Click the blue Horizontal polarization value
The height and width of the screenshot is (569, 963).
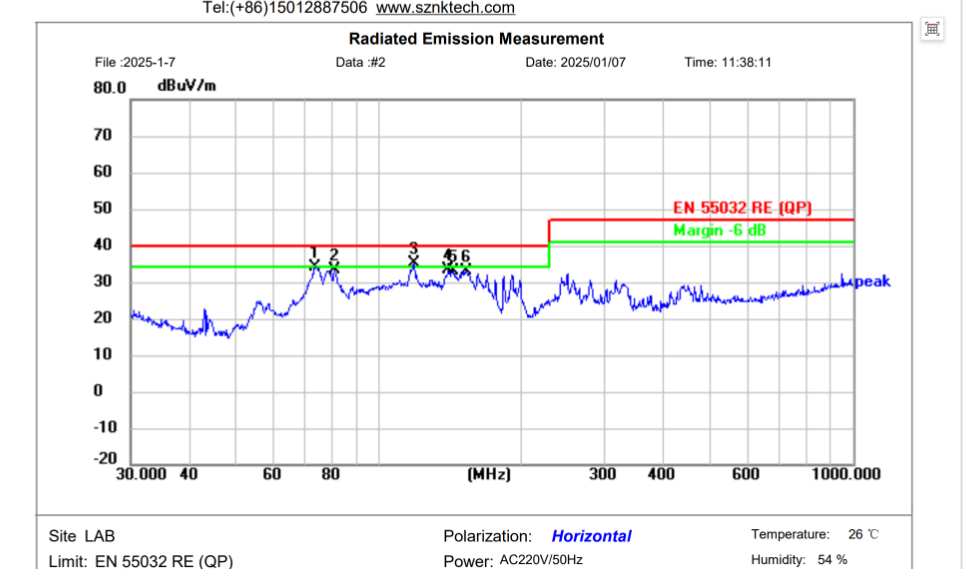point(591,537)
